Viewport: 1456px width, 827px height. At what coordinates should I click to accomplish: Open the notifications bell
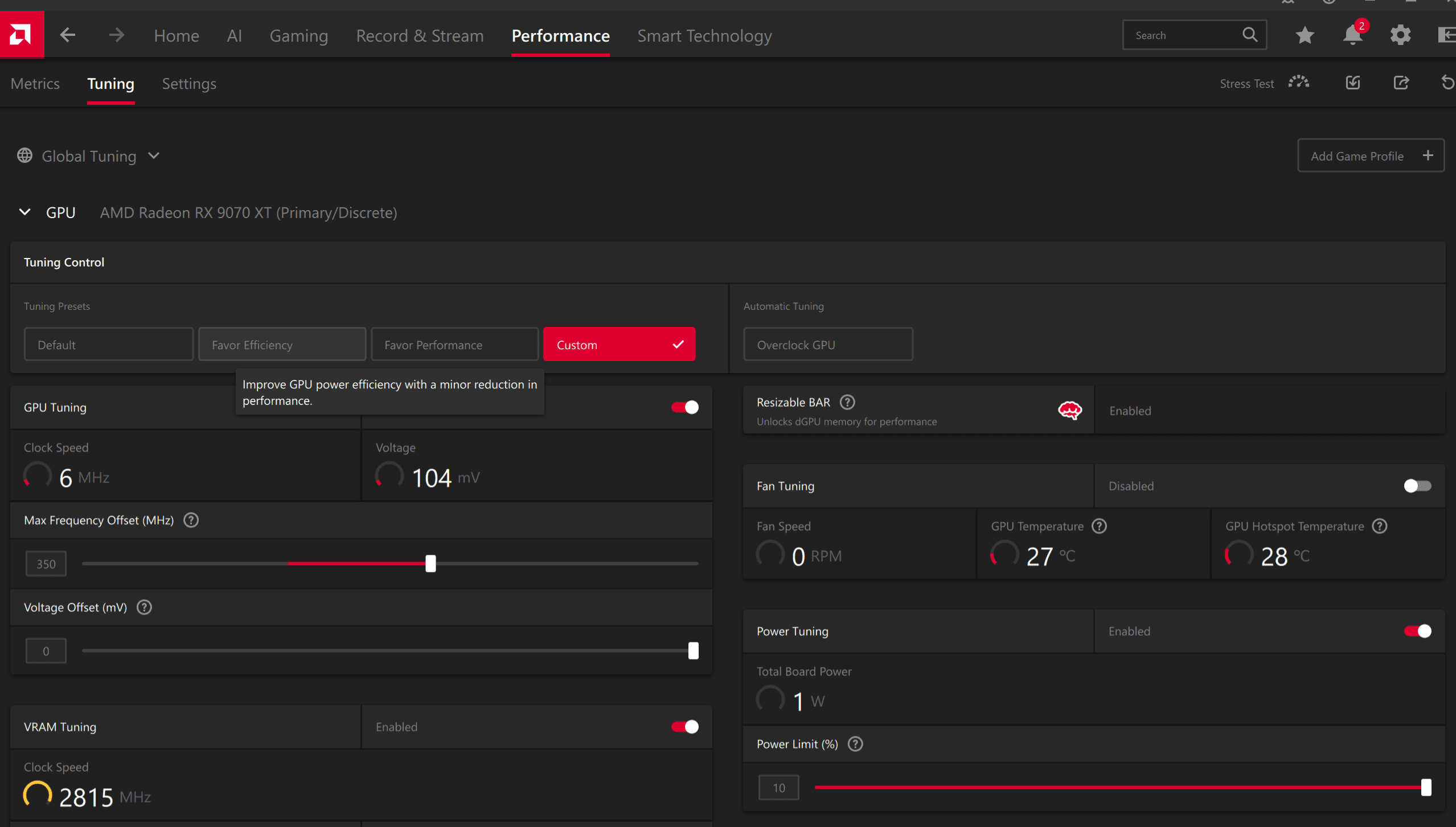click(1352, 35)
